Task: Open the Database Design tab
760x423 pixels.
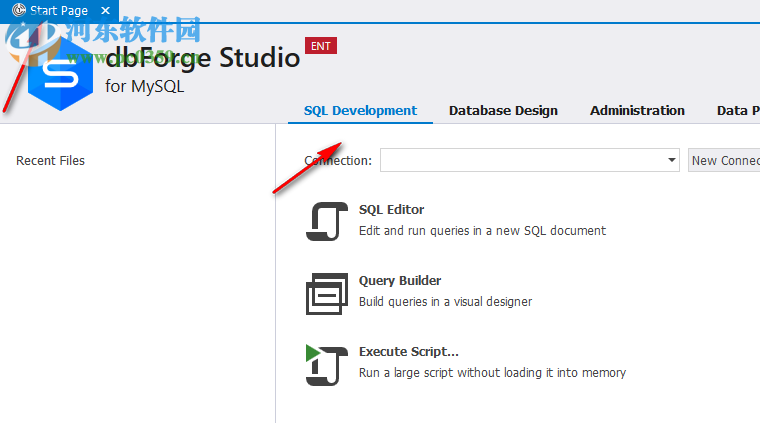Action: (x=503, y=111)
